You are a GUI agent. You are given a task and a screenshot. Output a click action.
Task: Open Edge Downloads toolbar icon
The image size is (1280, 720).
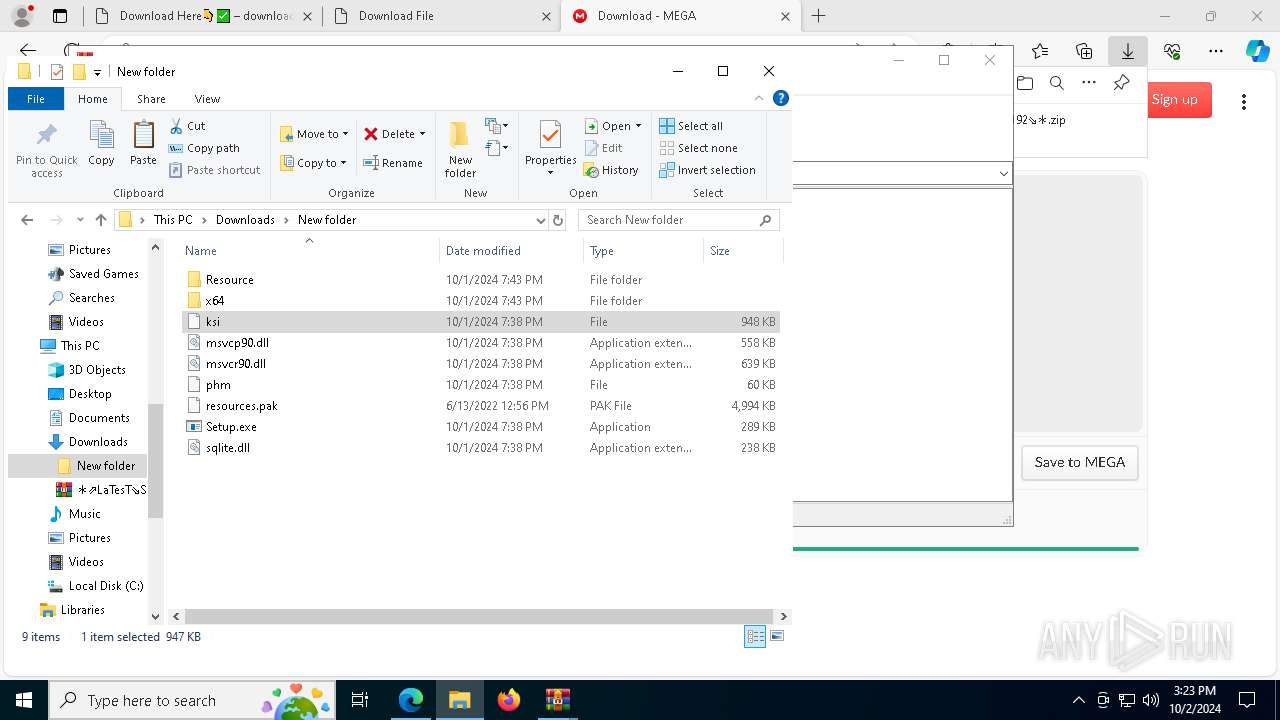(x=1128, y=51)
